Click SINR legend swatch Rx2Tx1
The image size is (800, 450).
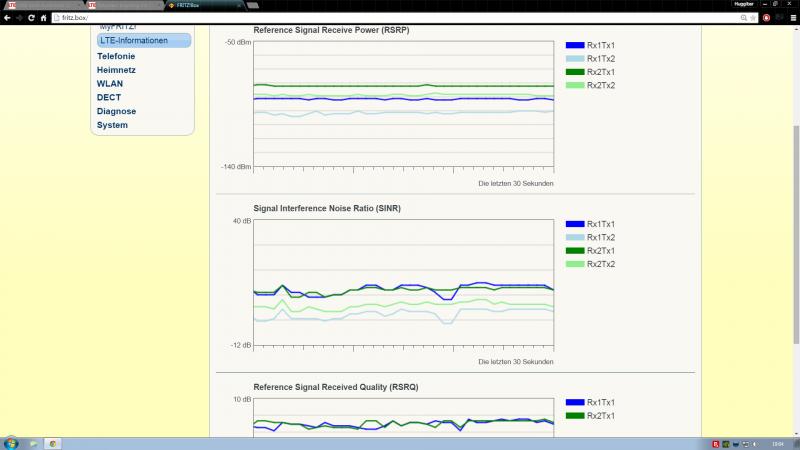(575, 251)
